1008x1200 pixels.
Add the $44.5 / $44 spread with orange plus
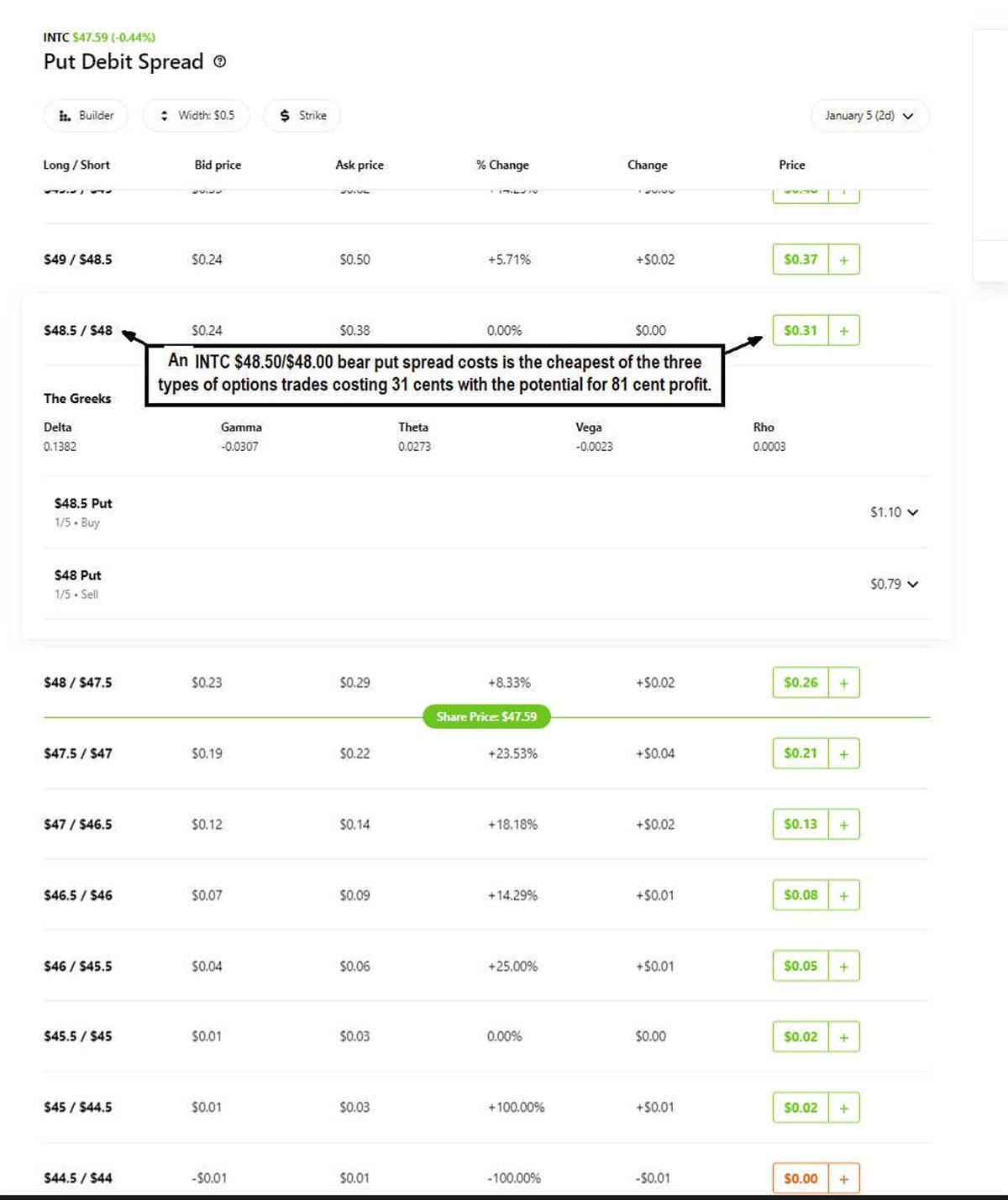tap(843, 1178)
